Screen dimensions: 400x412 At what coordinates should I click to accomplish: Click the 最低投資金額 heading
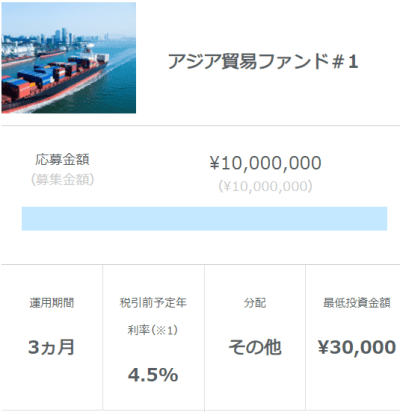pos(357,303)
